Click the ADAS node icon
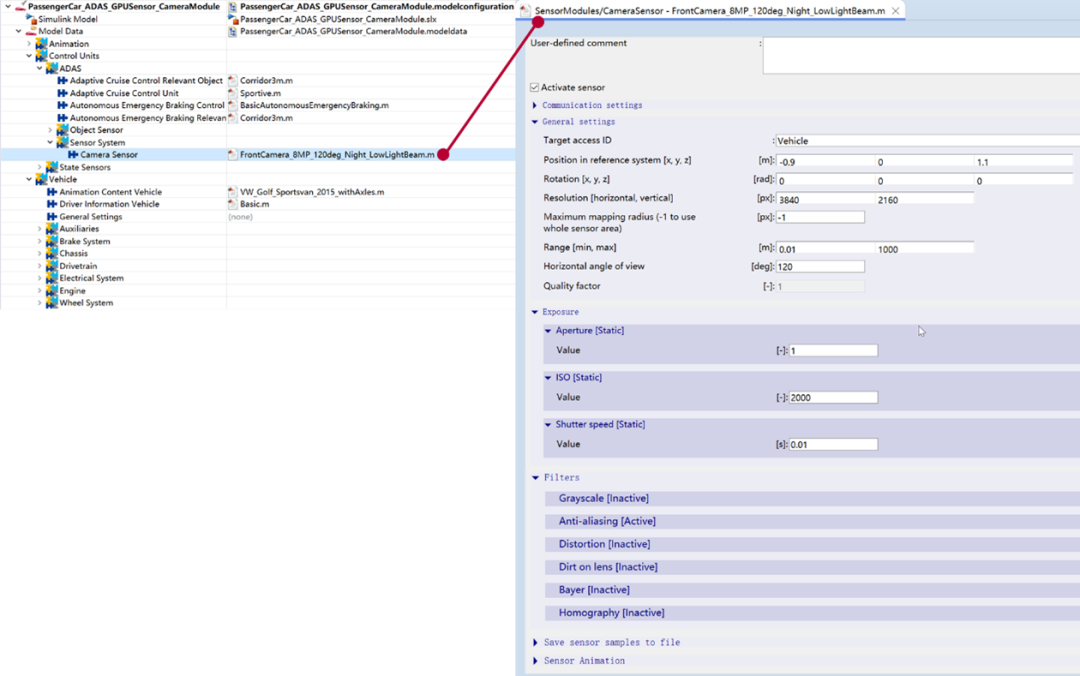Viewport: 1080px width, 676px height. [52, 68]
